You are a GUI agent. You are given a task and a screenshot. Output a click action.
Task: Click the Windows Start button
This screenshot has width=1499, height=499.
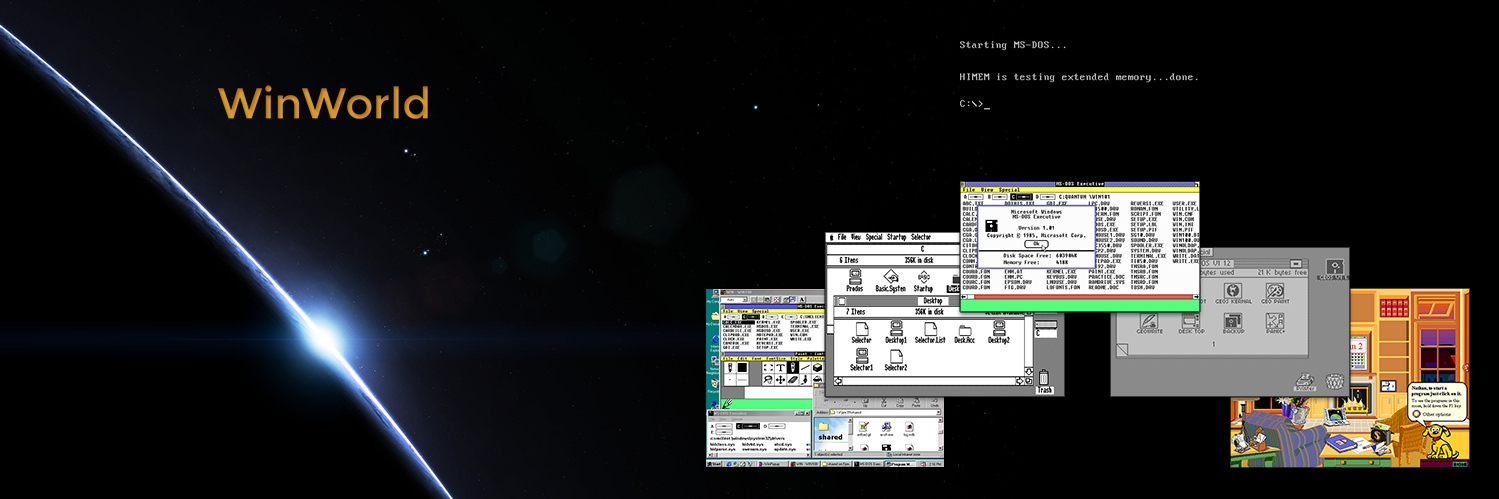click(714, 464)
